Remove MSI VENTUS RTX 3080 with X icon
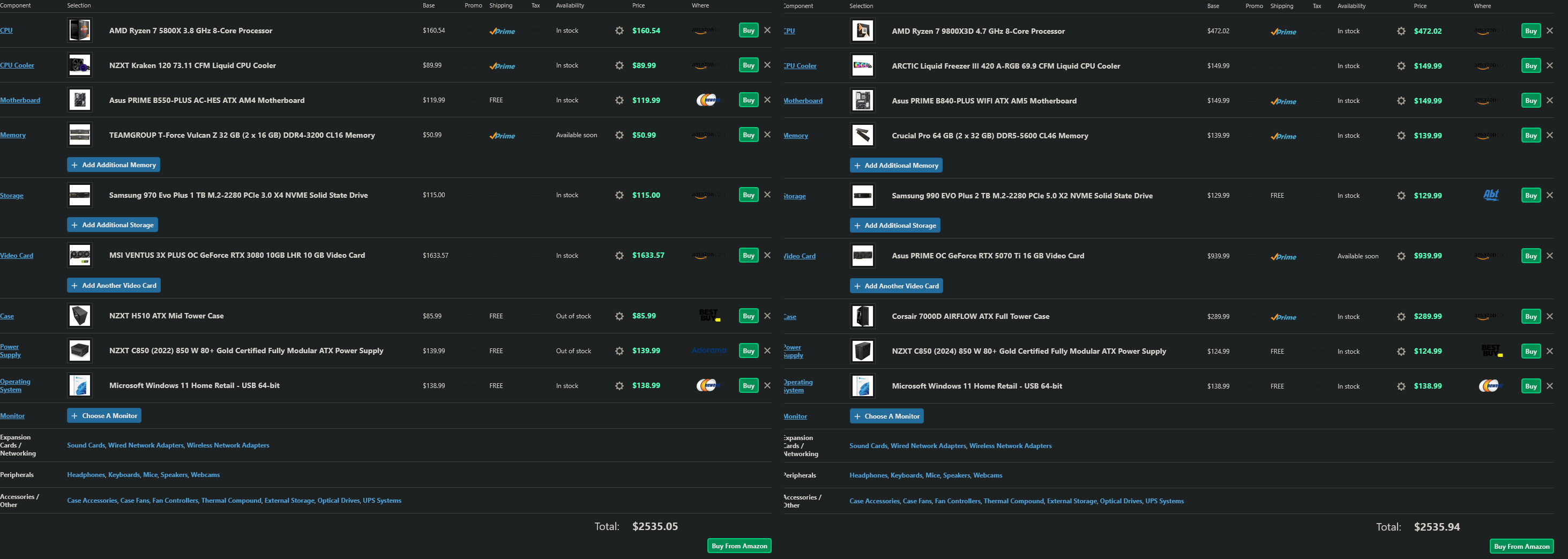The width and height of the screenshot is (1568, 559). pyautogui.click(x=767, y=255)
